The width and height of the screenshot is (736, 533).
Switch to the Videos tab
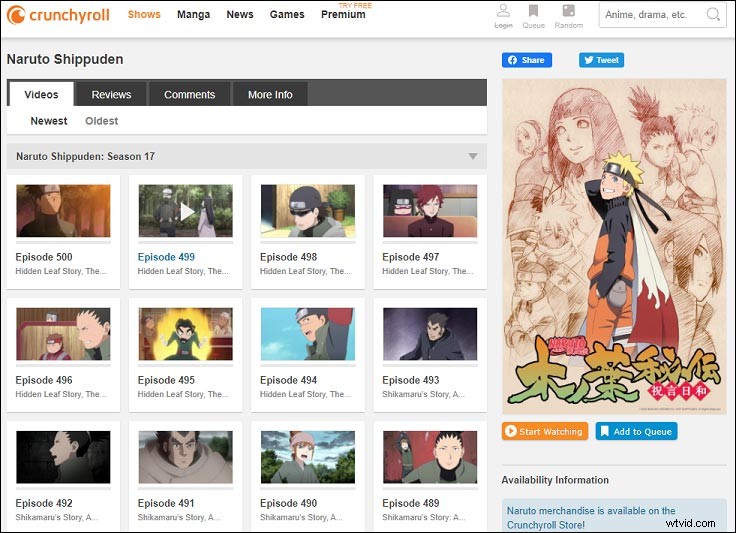click(x=41, y=94)
